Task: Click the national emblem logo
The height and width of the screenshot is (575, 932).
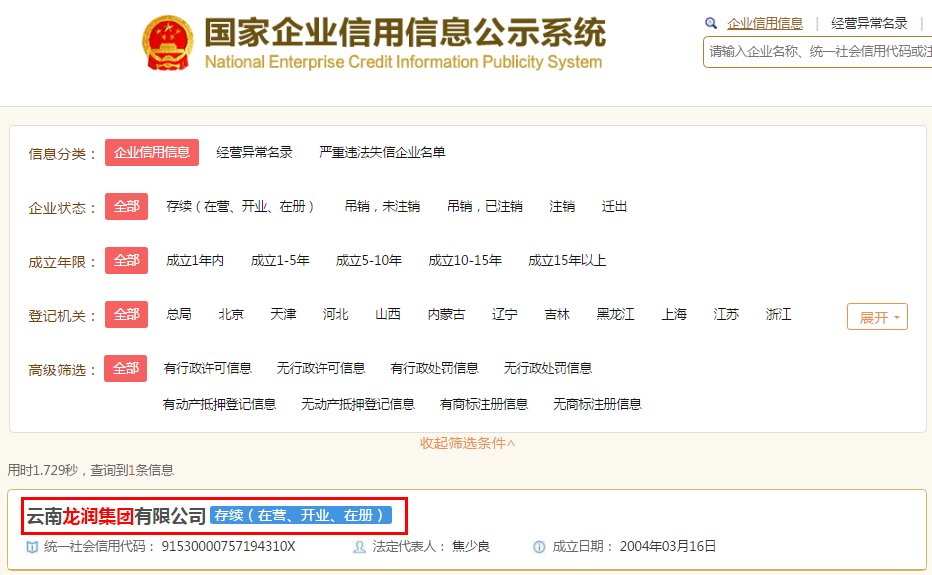Action: (x=168, y=43)
